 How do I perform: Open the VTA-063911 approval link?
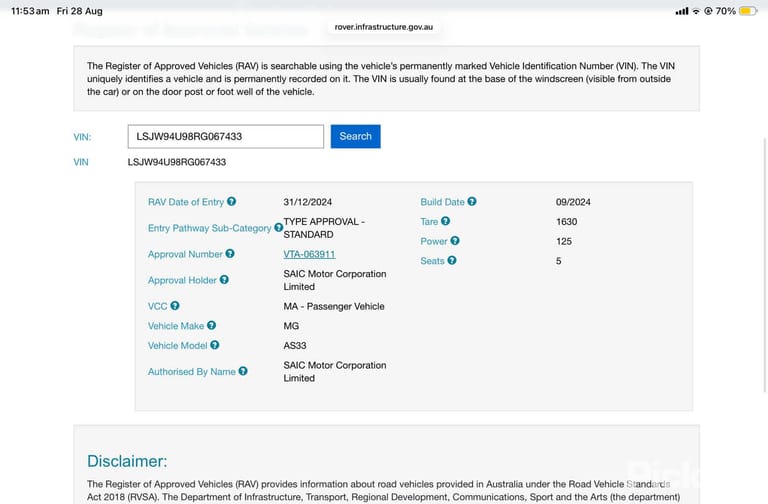point(310,254)
